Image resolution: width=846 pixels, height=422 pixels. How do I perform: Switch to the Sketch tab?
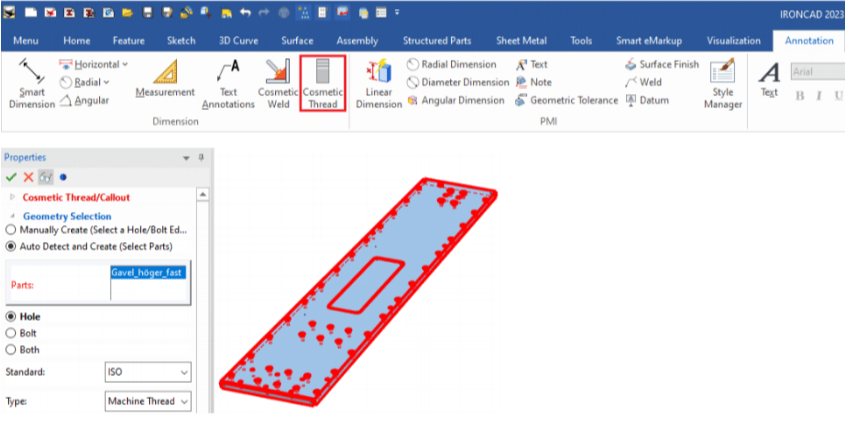[x=181, y=41]
